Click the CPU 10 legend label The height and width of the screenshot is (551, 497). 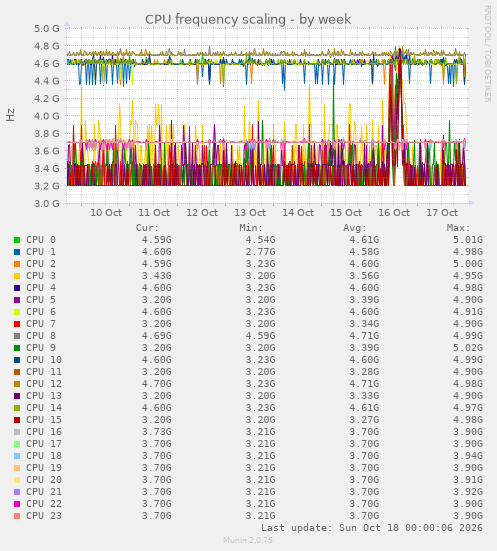[x=44, y=359]
